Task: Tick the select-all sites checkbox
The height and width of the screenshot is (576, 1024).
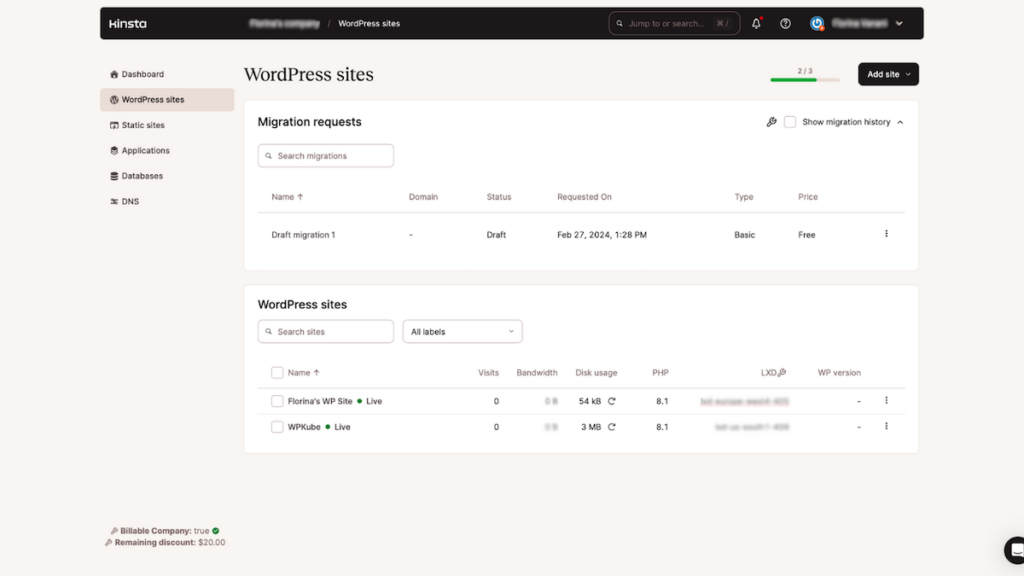Action: [x=277, y=373]
